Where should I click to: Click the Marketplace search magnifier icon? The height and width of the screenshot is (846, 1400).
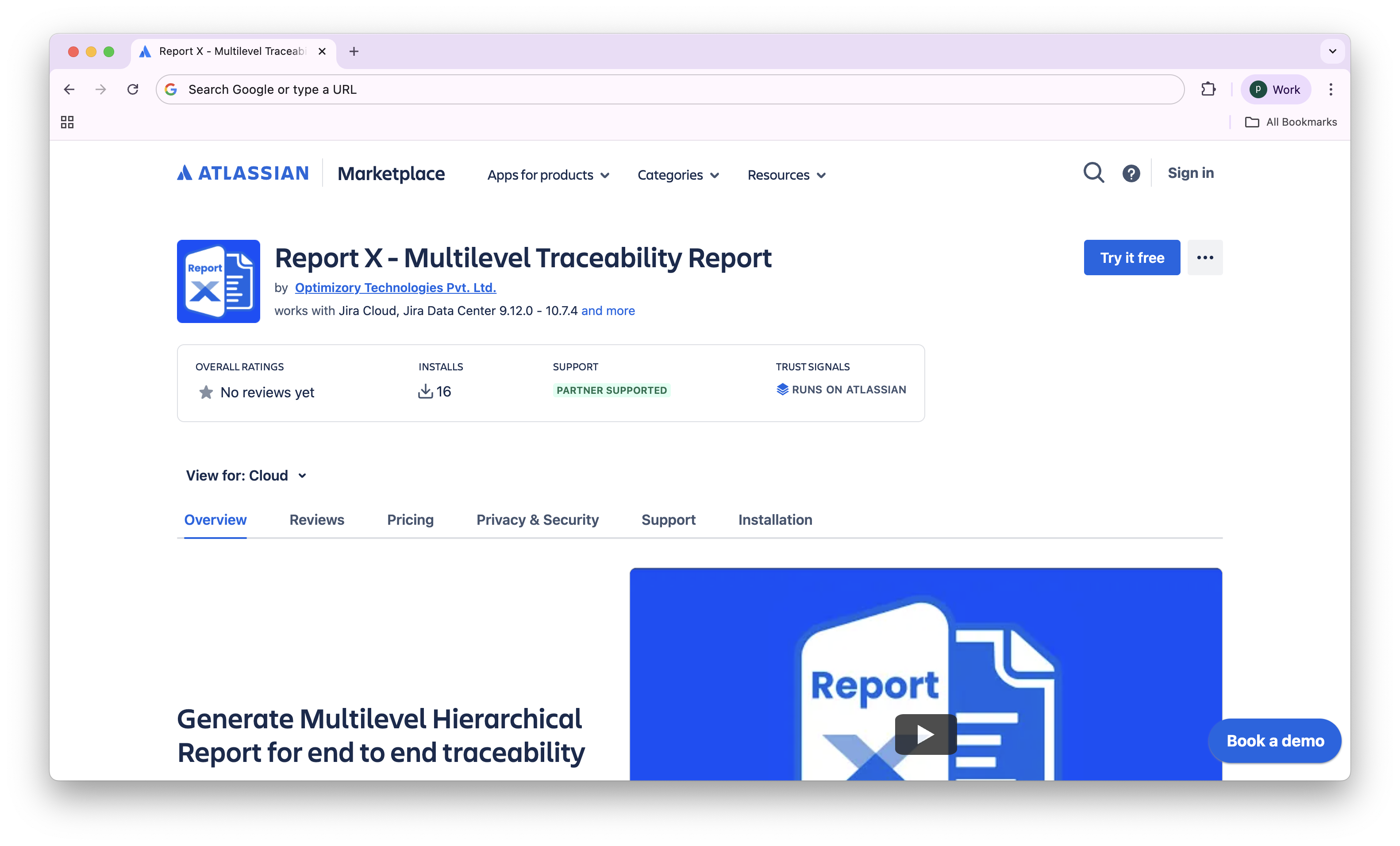(x=1093, y=173)
